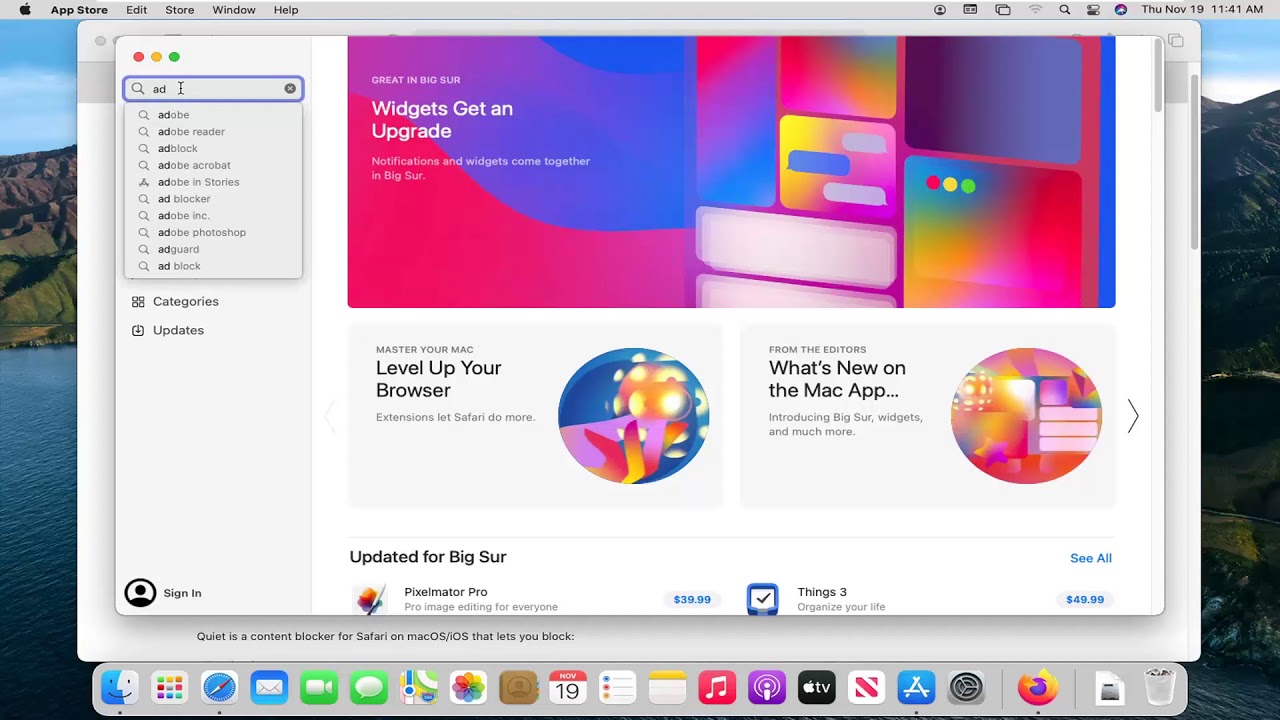Open Control Center in menu bar
Viewport: 1280px width, 720px height.
tap(1093, 10)
